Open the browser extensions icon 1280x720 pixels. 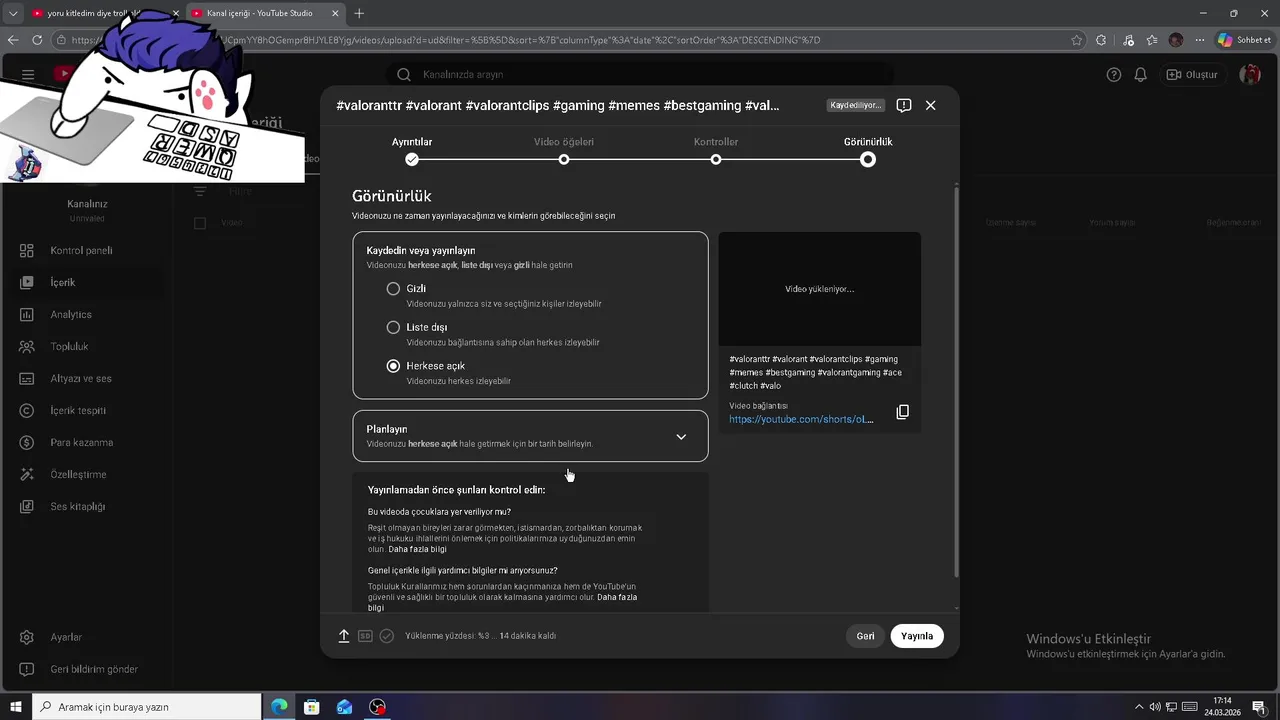pyautogui.click(x=1101, y=40)
